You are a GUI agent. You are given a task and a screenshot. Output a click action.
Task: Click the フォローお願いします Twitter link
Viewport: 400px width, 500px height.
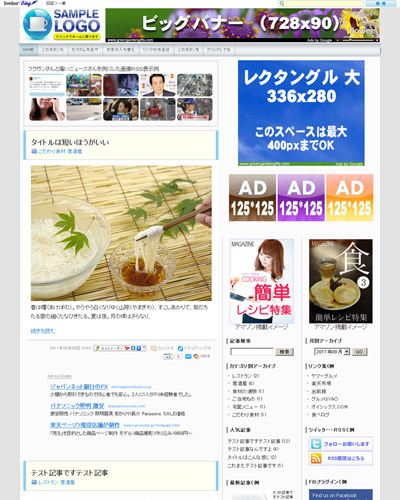click(346, 444)
